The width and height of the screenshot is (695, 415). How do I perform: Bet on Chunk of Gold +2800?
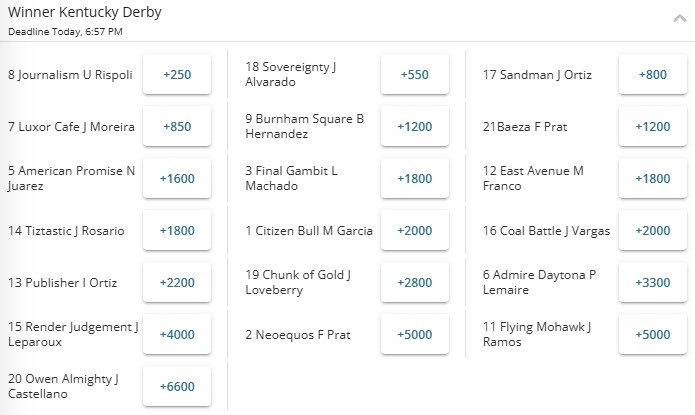tap(414, 283)
